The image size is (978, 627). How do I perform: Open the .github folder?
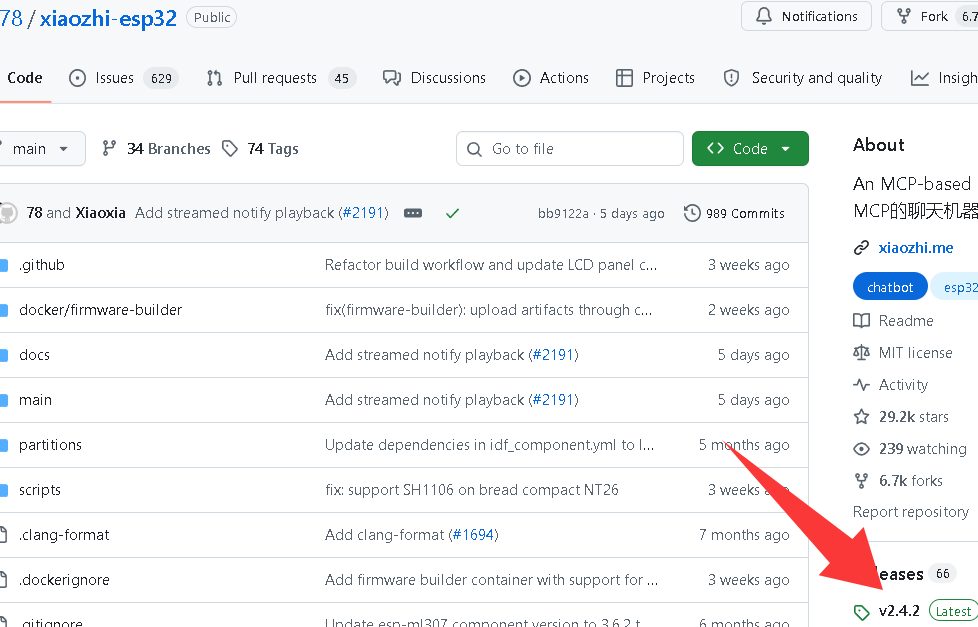(42, 265)
